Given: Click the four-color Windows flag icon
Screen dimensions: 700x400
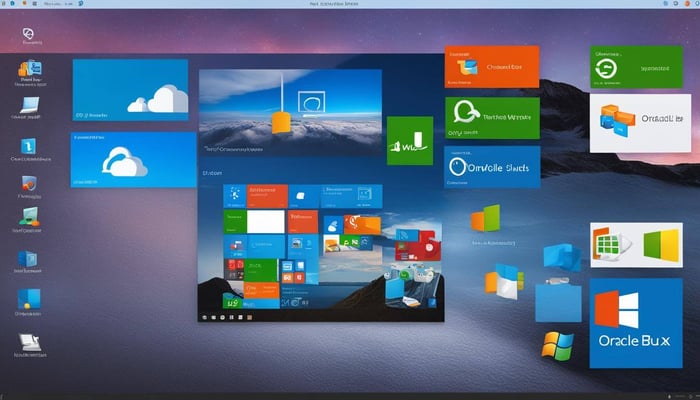Looking at the screenshot, I should 556,346.
